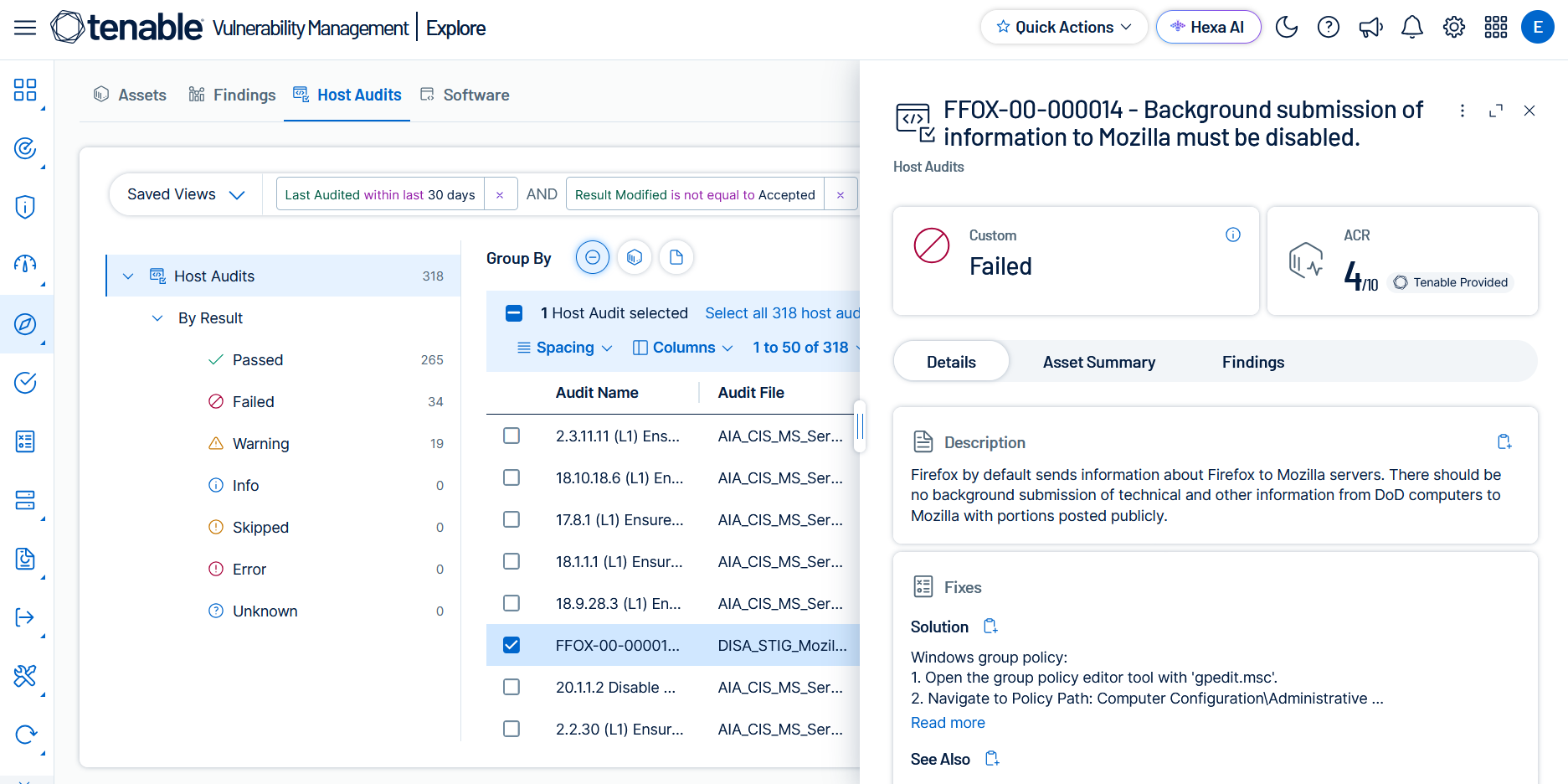This screenshot has height=784, width=1568.
Task: Switch to the Software tab
Action: [465, 95]
